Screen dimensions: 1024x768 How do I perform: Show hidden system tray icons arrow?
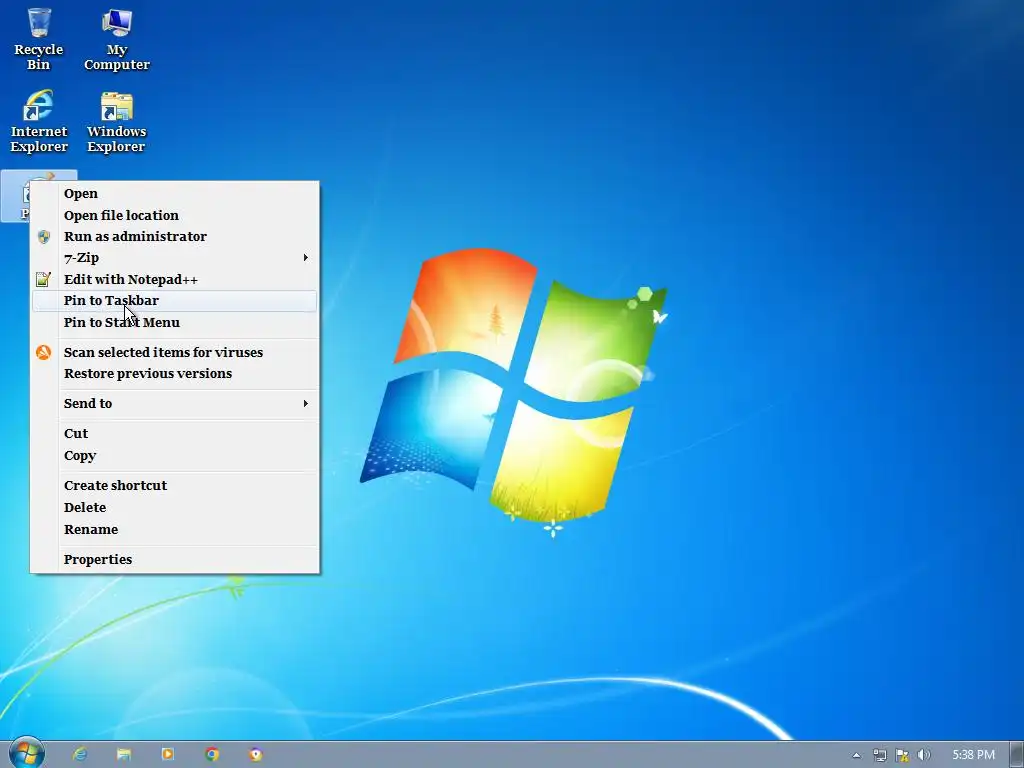coord(856,756)
